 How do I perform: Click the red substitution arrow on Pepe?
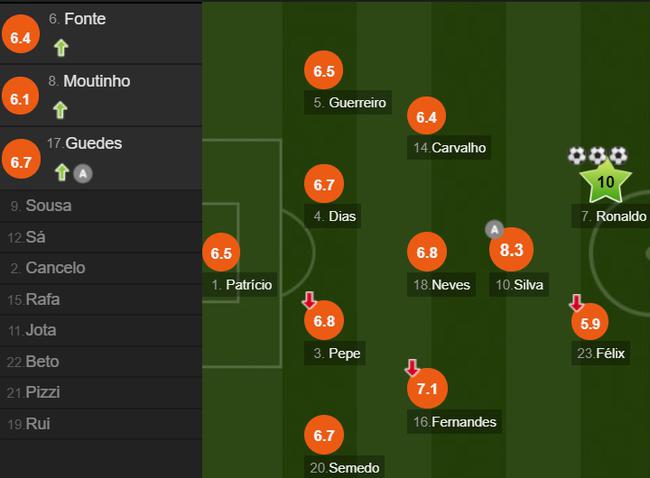point(309,300)
